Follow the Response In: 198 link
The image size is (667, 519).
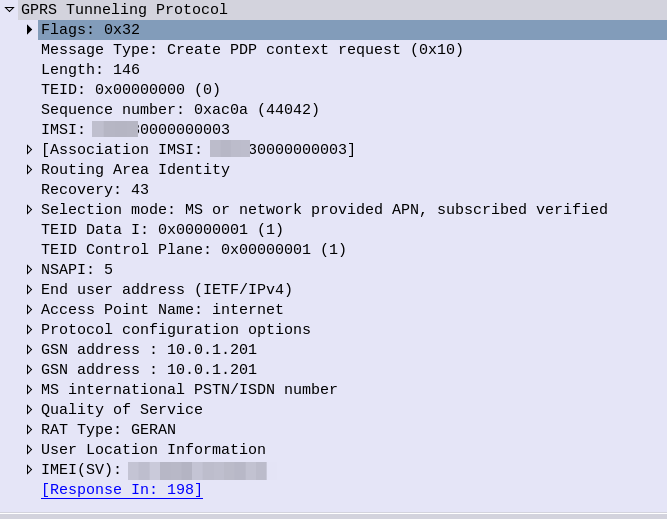pos(121,490)
